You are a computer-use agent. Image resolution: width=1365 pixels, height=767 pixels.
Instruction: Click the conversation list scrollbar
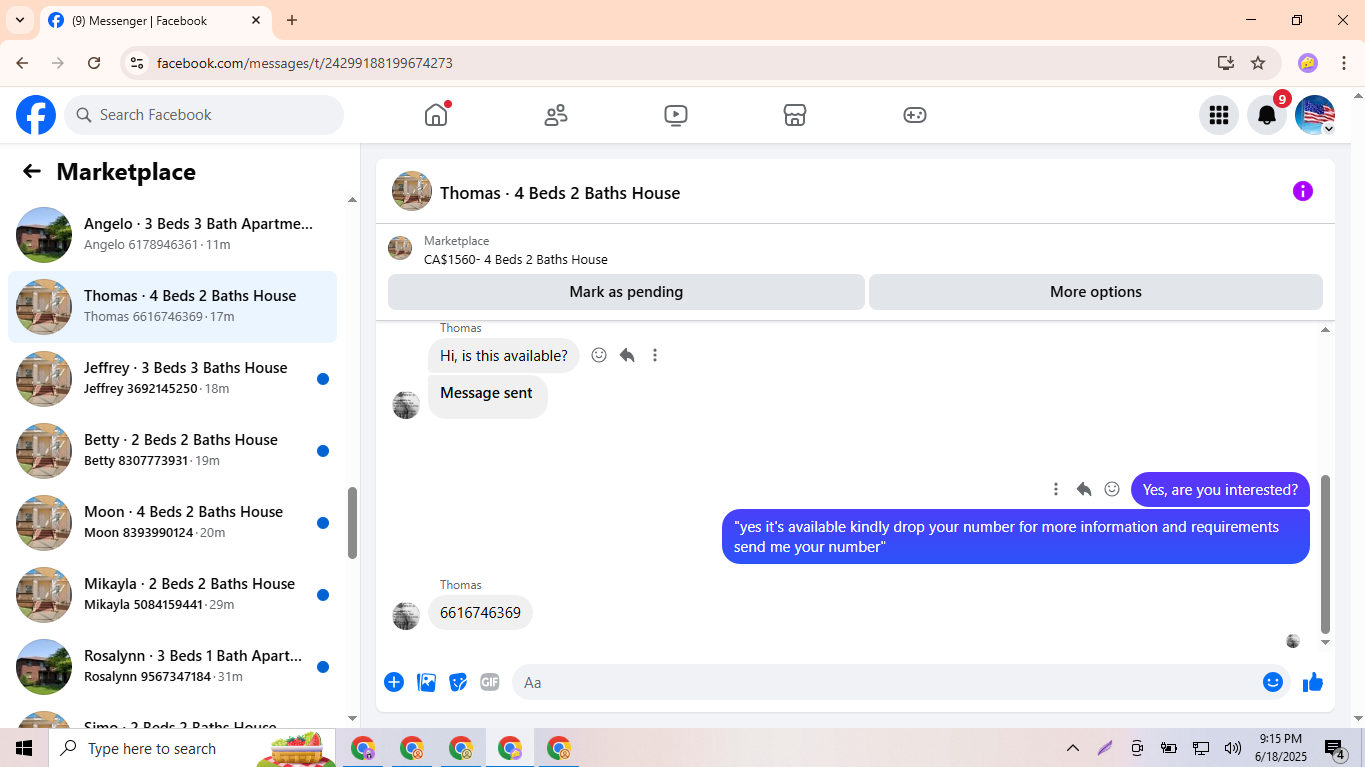(352, 522)
